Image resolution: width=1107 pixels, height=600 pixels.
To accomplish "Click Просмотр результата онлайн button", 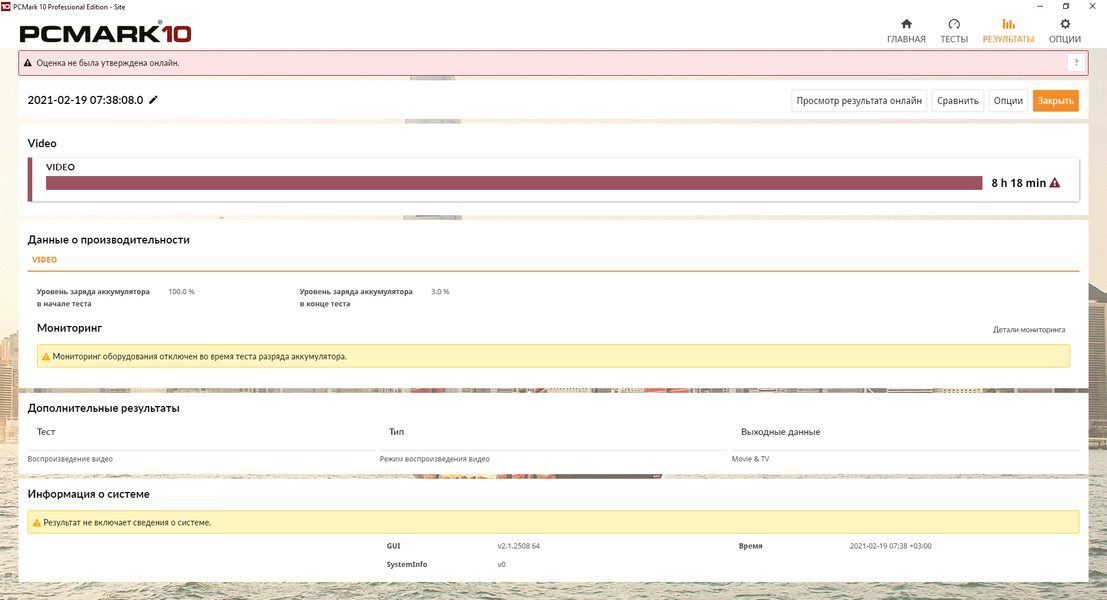I will click(x=858, y=101).
